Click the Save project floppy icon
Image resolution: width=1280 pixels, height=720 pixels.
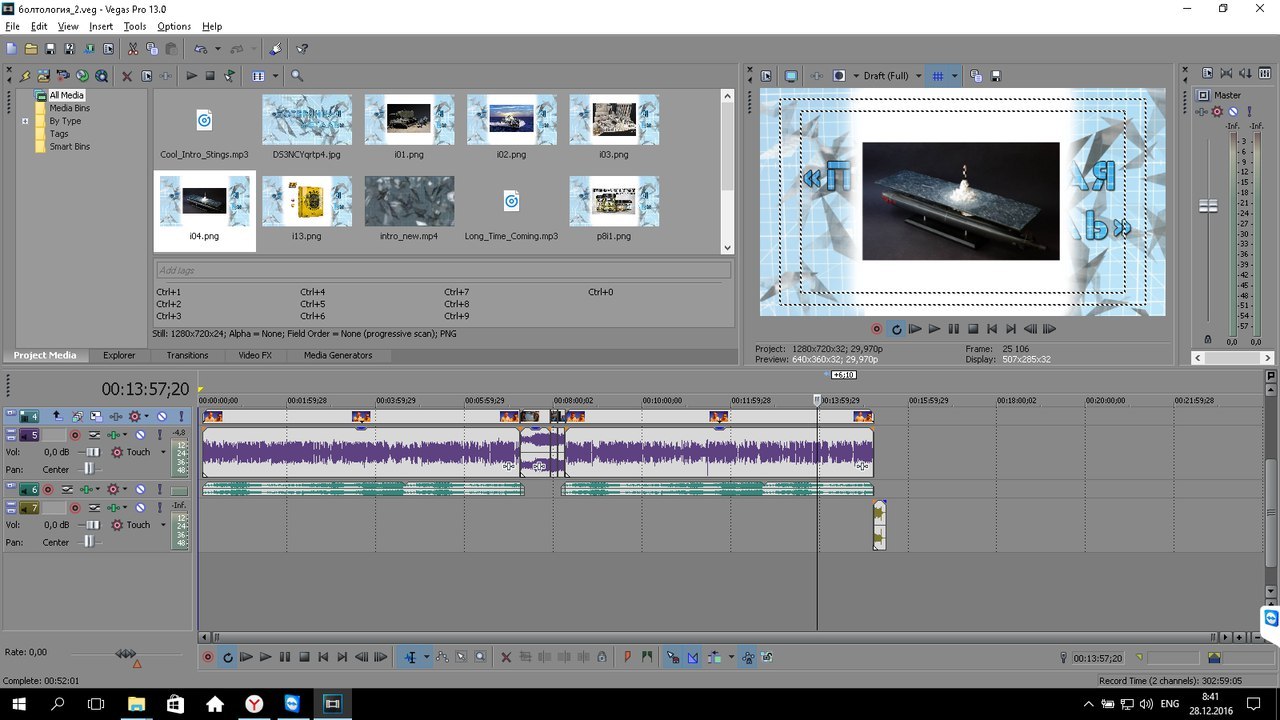pyautogui.click(x=50, y=48)
